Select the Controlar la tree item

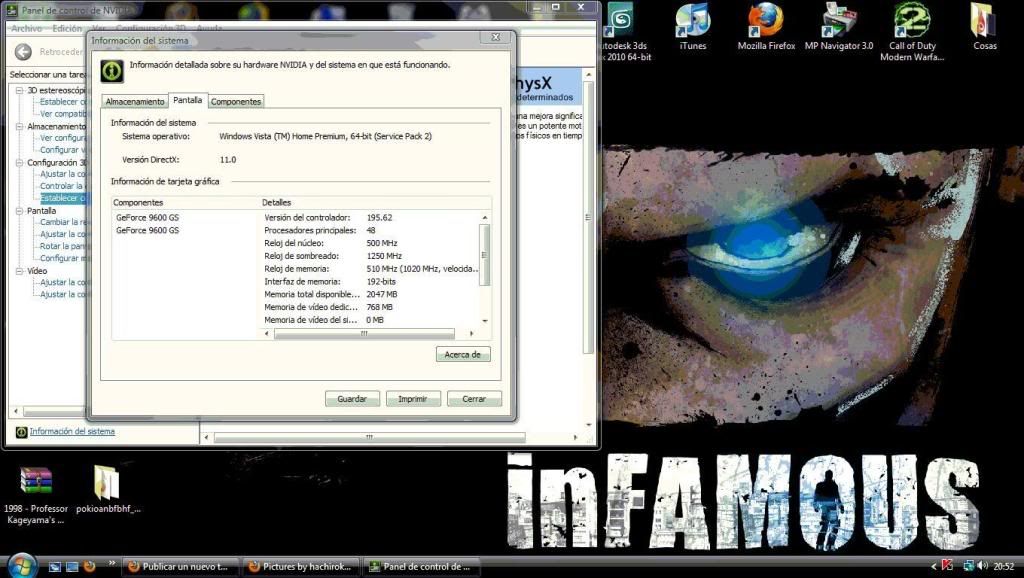point(63,186)
